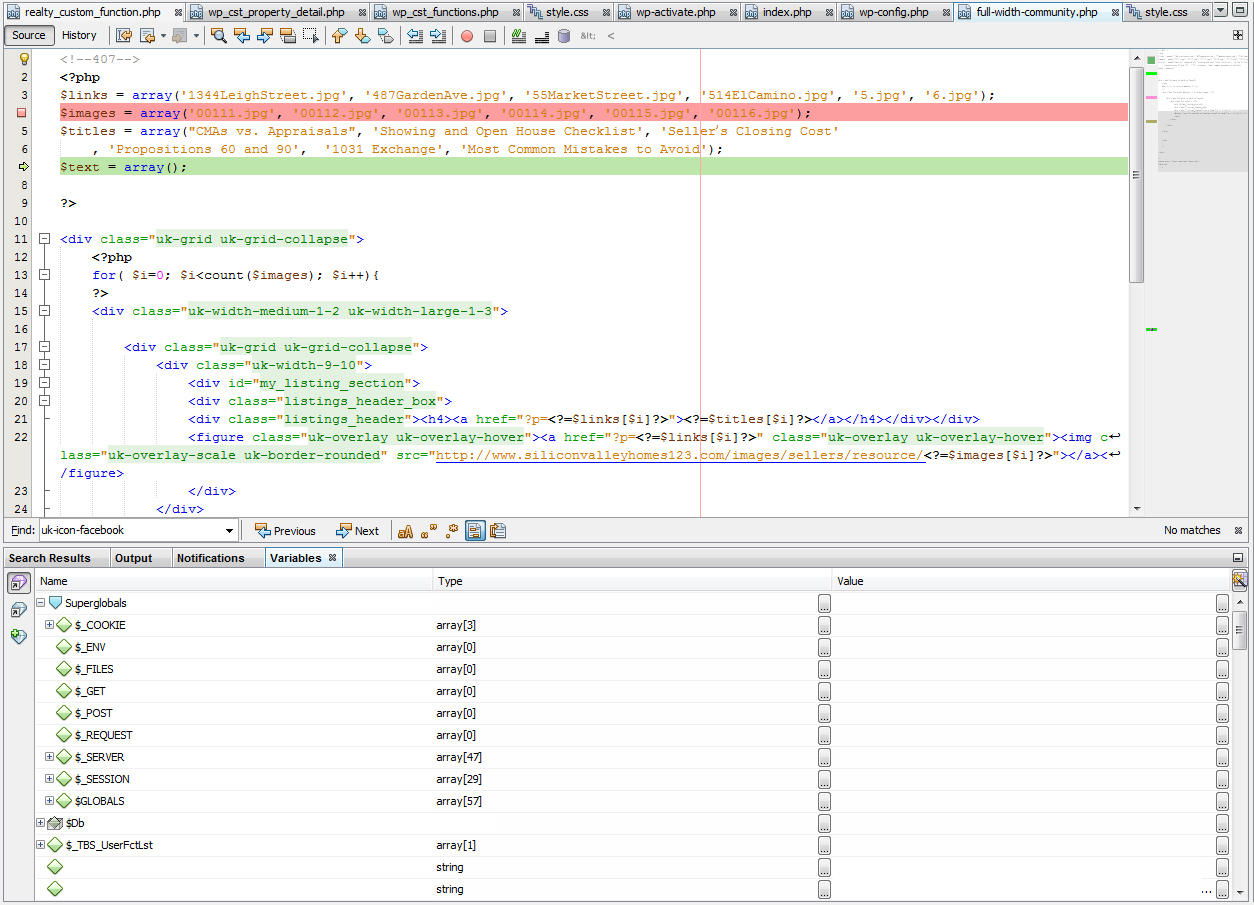1254x905 pixels.
Task: Click the Next button in find bar
Action: (x=357, y=531)
